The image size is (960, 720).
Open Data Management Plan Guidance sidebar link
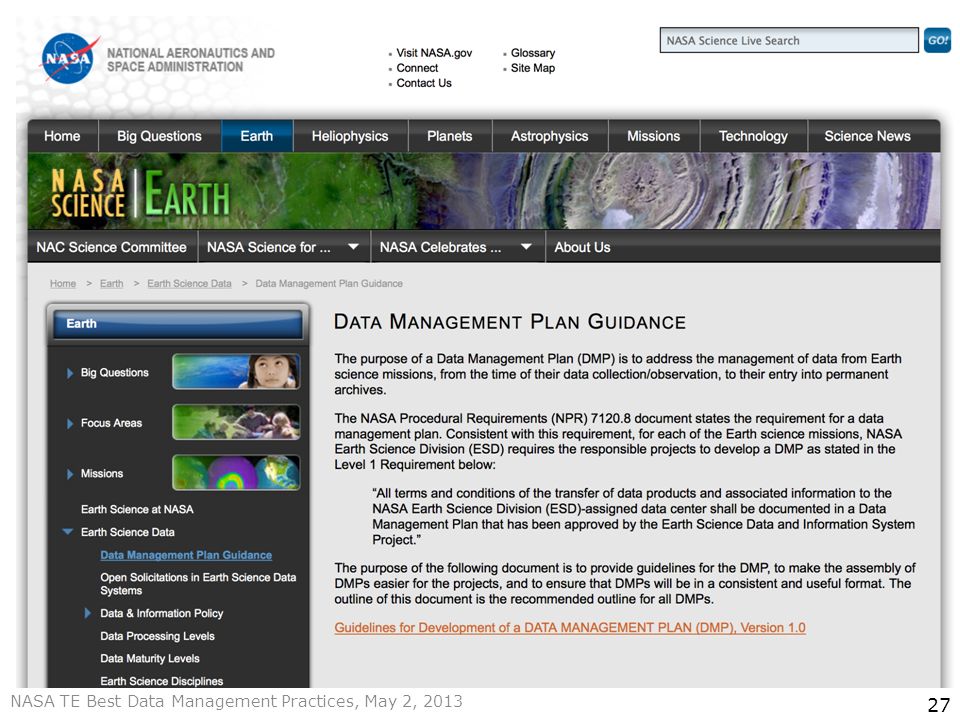[186, 555]
